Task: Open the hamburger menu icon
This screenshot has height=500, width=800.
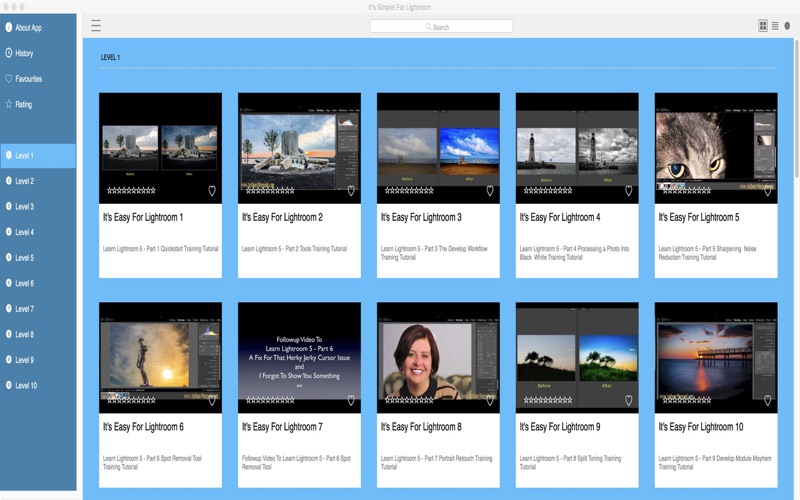Action: click(96, 26)
